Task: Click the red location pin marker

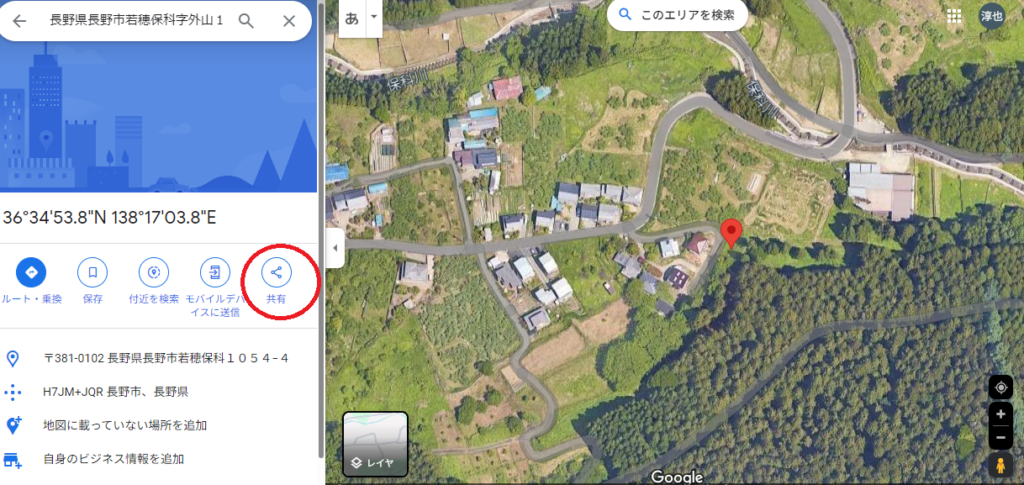Action: point(731,234)
